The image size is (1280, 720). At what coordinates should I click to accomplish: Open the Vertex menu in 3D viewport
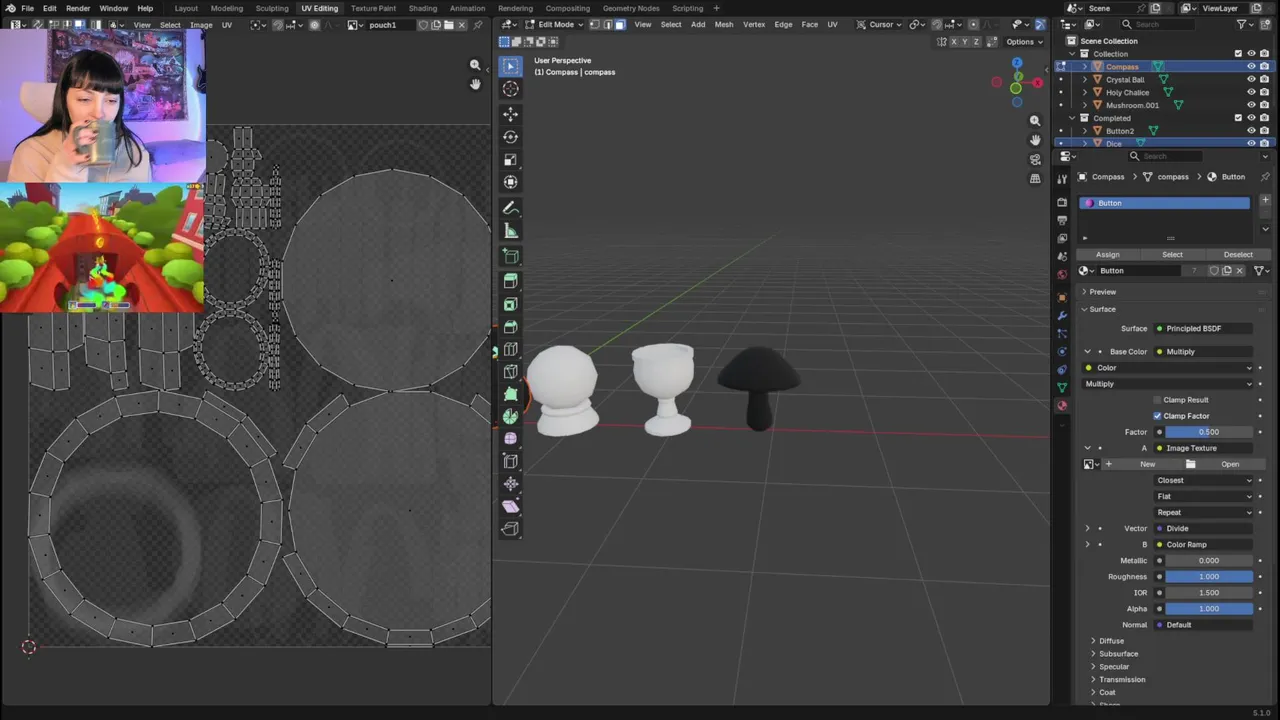pos(754,24)
